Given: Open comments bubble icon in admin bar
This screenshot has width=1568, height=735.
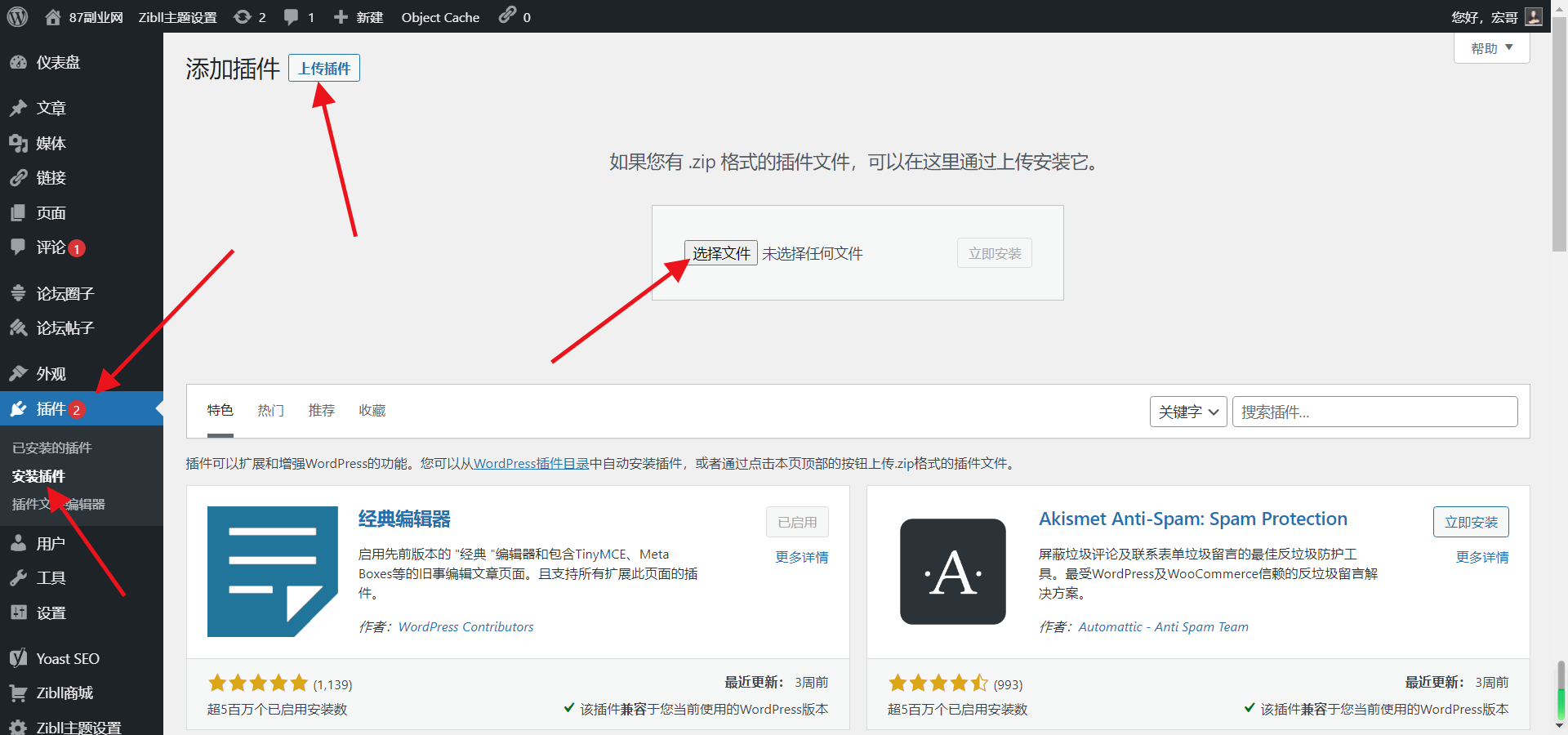Looking at the screenshot, I should (x=291, y=16).
